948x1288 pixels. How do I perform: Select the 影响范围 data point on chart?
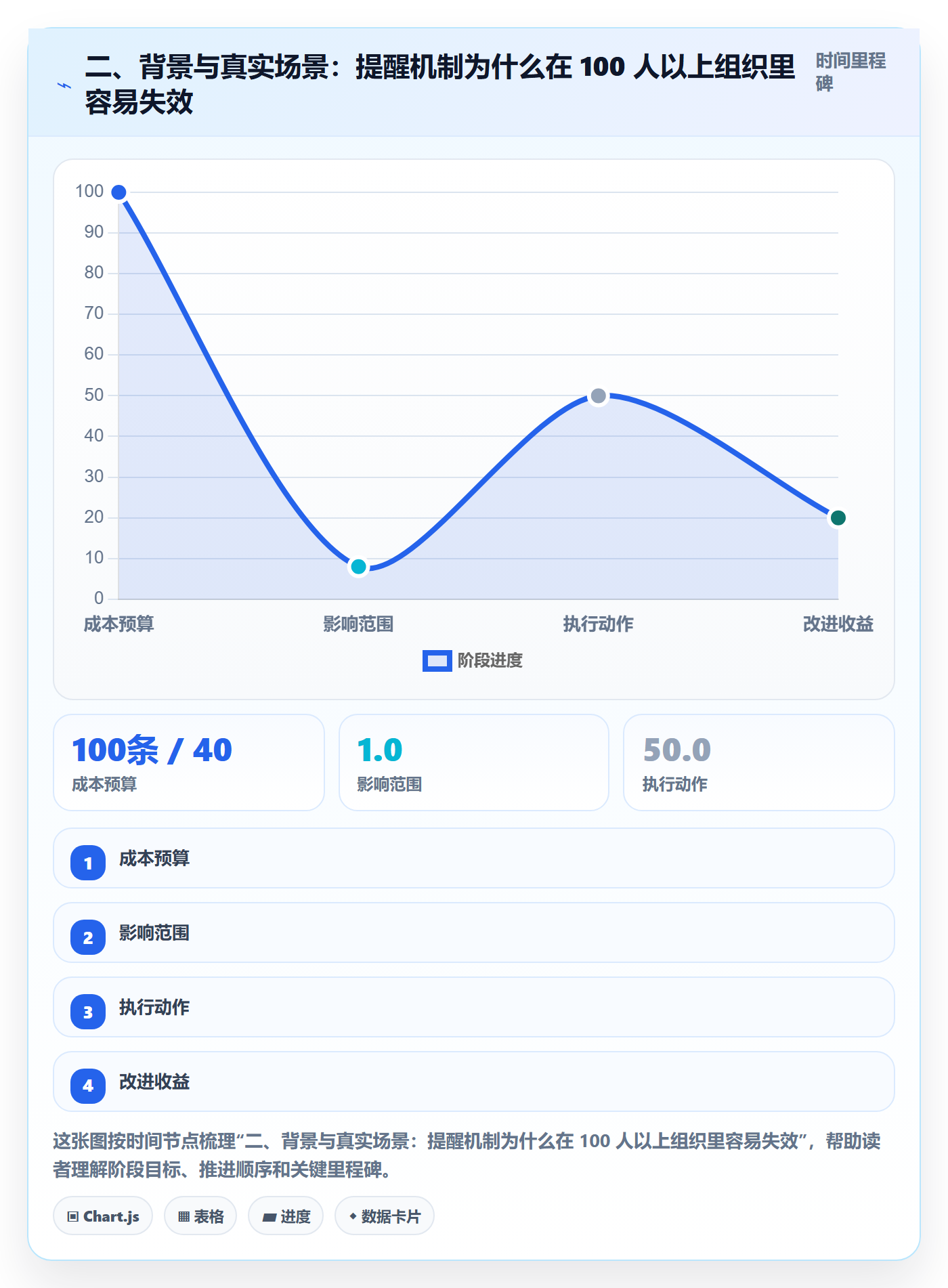point(358,566)
